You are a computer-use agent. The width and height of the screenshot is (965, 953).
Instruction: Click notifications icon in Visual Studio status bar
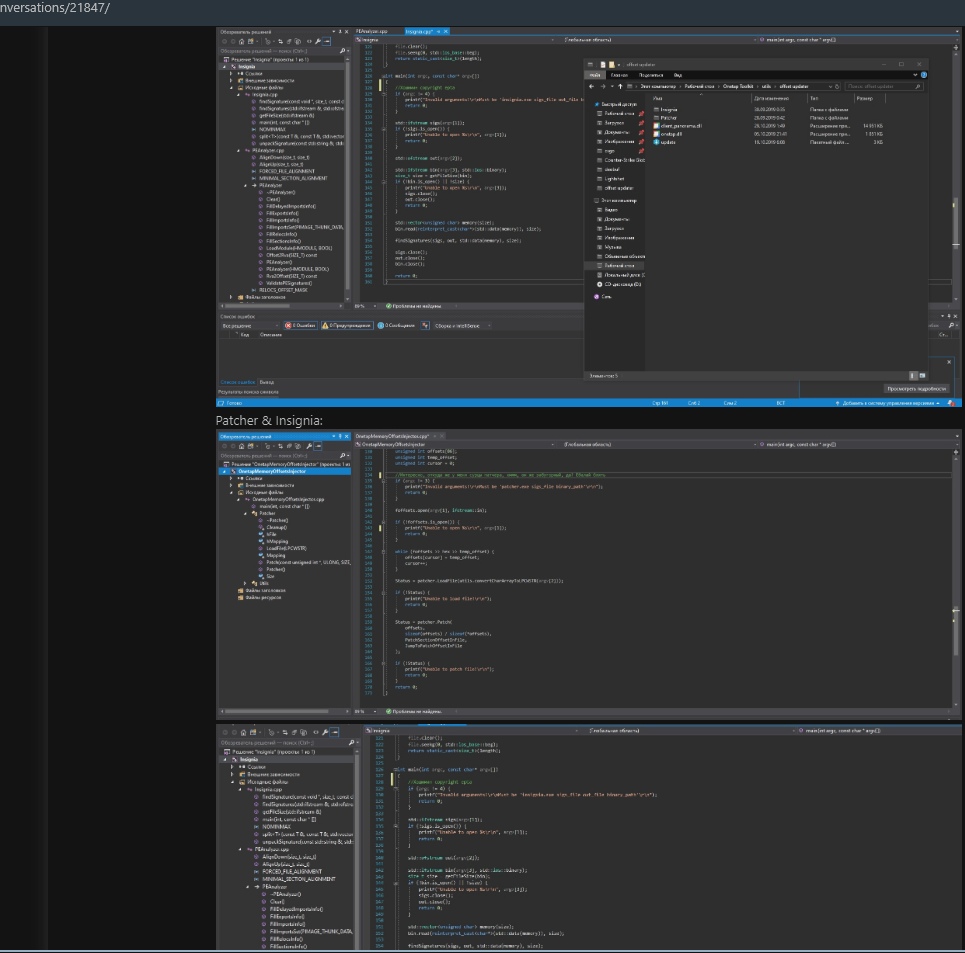coord(951,403)
